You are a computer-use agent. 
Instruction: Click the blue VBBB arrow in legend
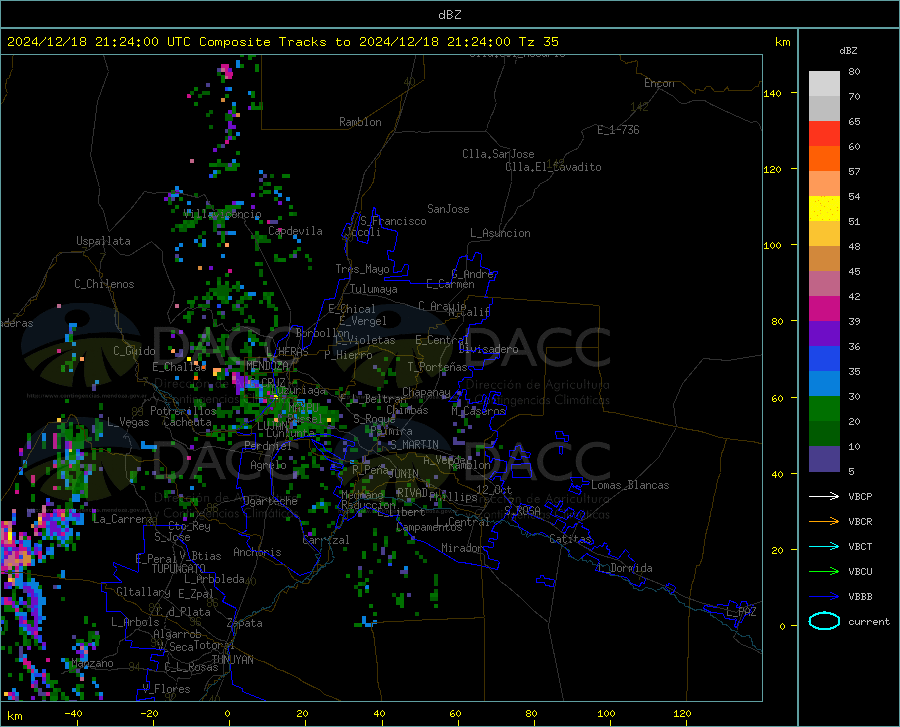(x=824, y=597)
